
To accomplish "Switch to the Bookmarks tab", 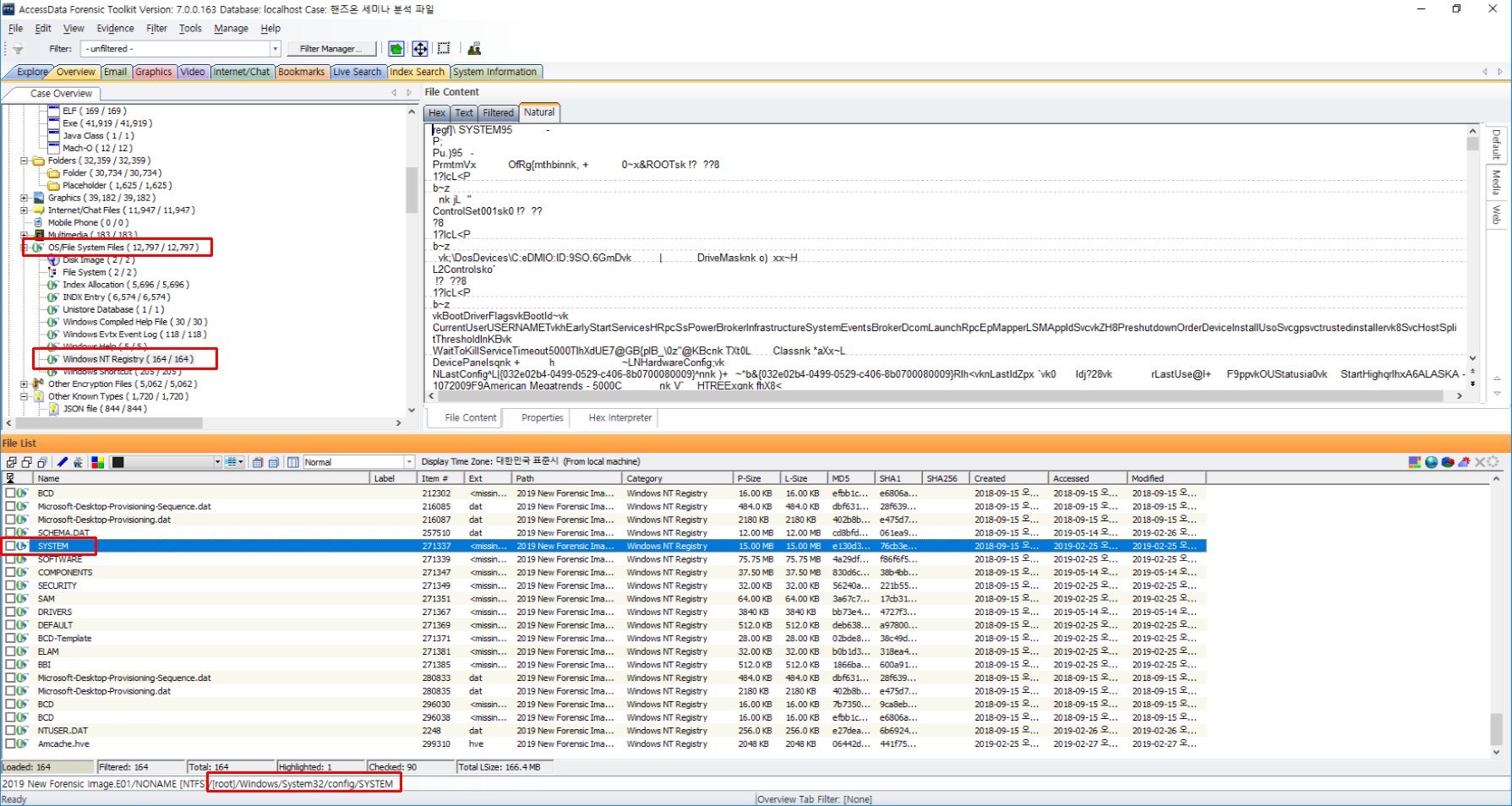I will click(x=301, y=72).
